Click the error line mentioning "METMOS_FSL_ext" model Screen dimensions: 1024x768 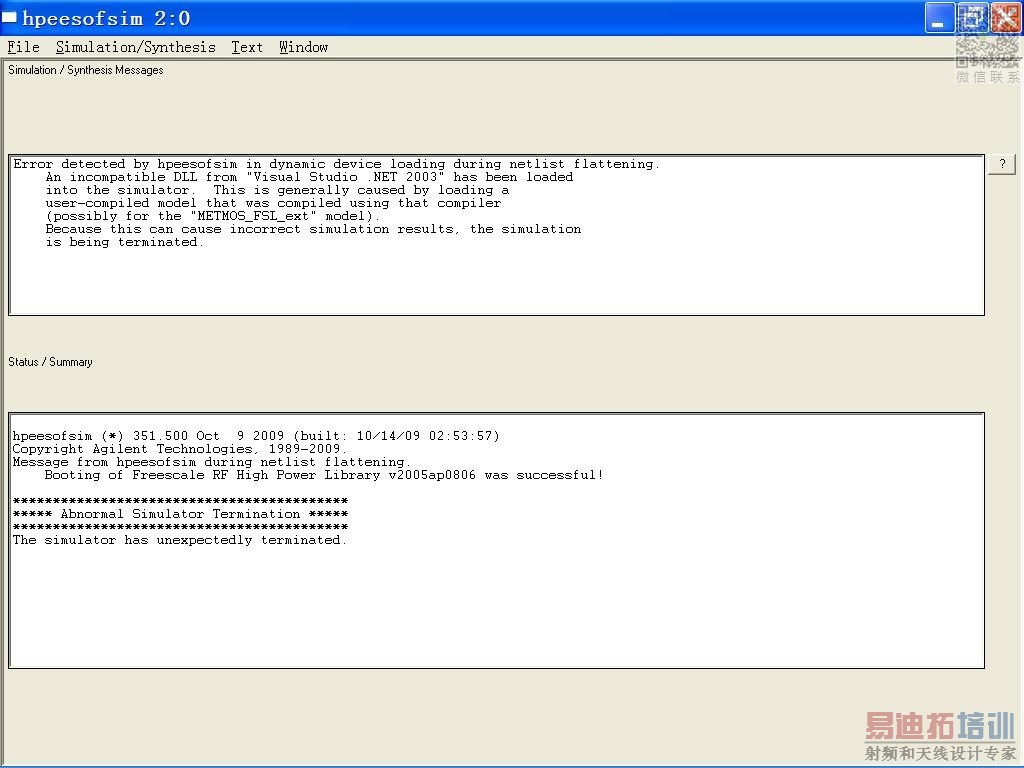[213, 216]
